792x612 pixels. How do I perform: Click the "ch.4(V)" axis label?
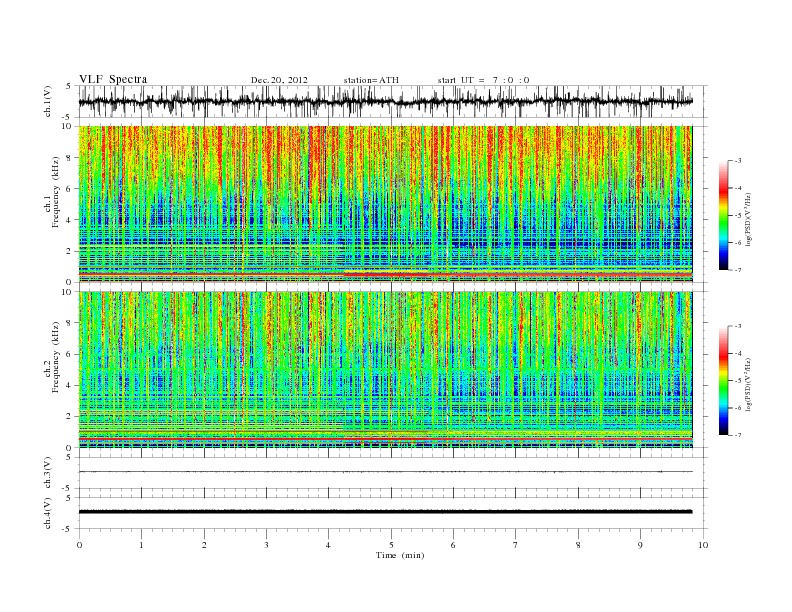tap(48, 513)
